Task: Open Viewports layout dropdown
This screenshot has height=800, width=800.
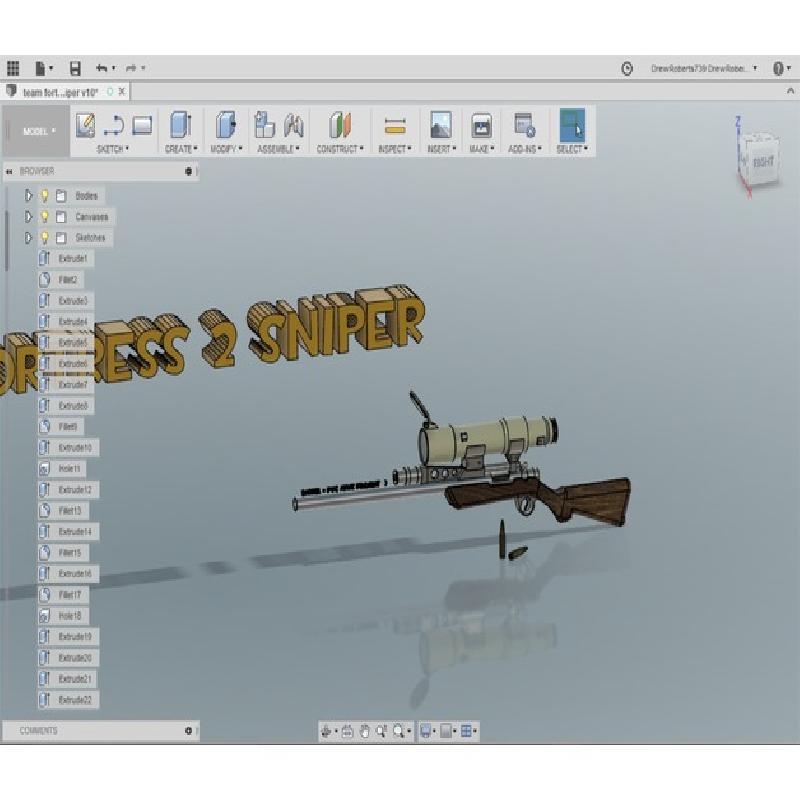Action: pos(468,732)
